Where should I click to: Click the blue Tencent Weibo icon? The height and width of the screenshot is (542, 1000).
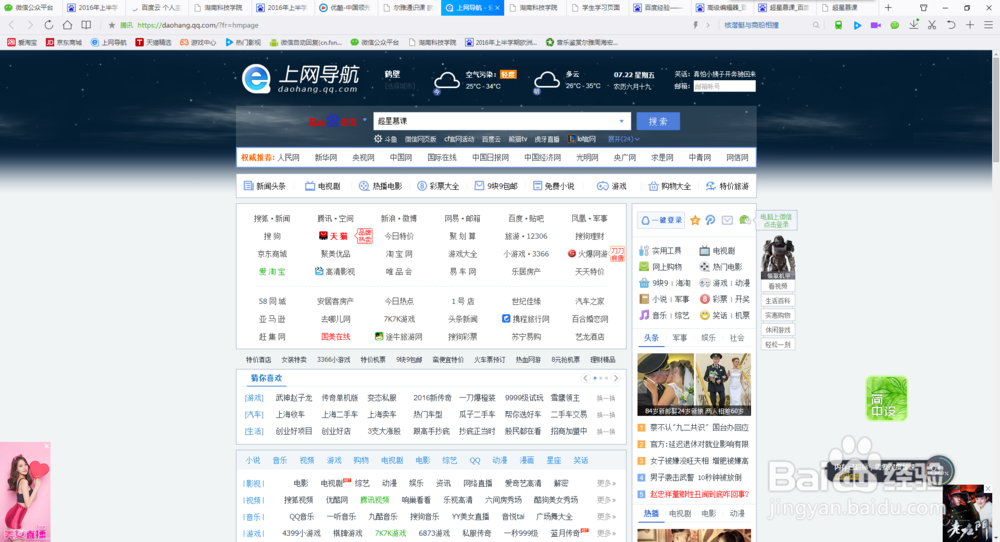[710, 220]
